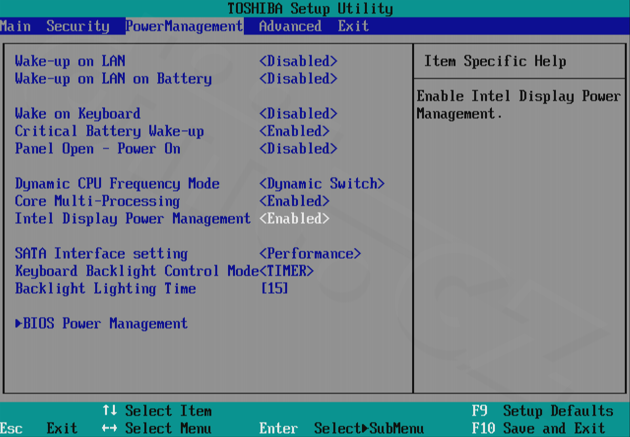Select the PowerManagement tab

(184, 27)
